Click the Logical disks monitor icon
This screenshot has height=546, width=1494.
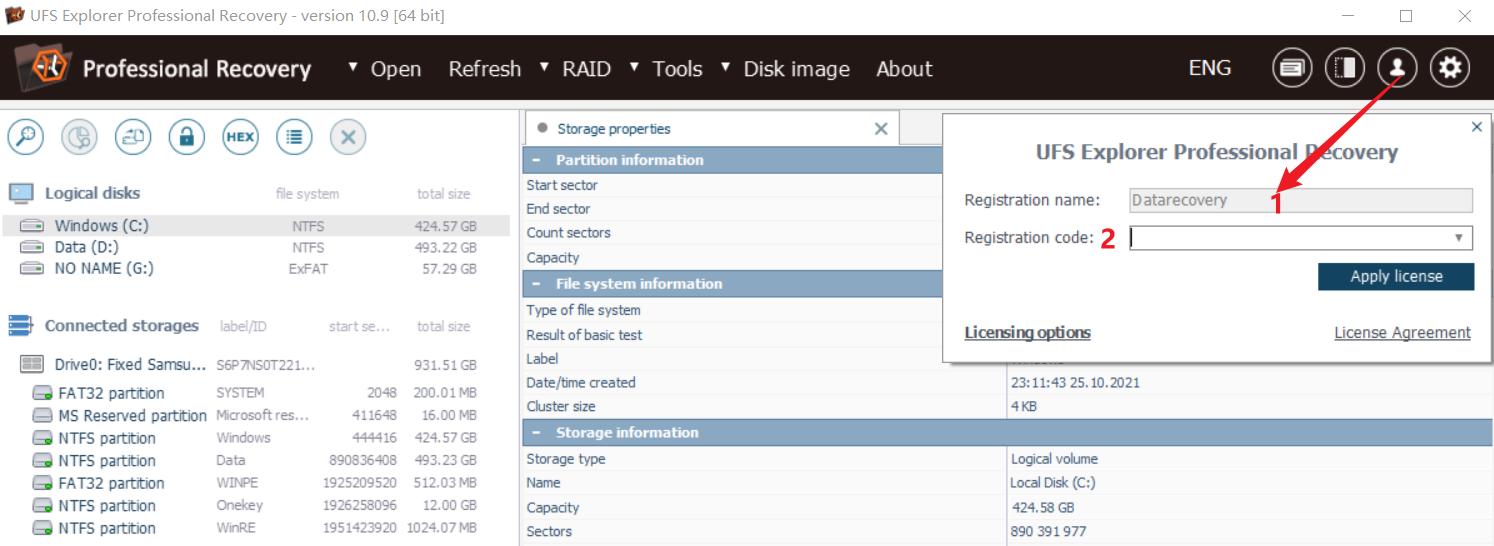pos(21,193)
